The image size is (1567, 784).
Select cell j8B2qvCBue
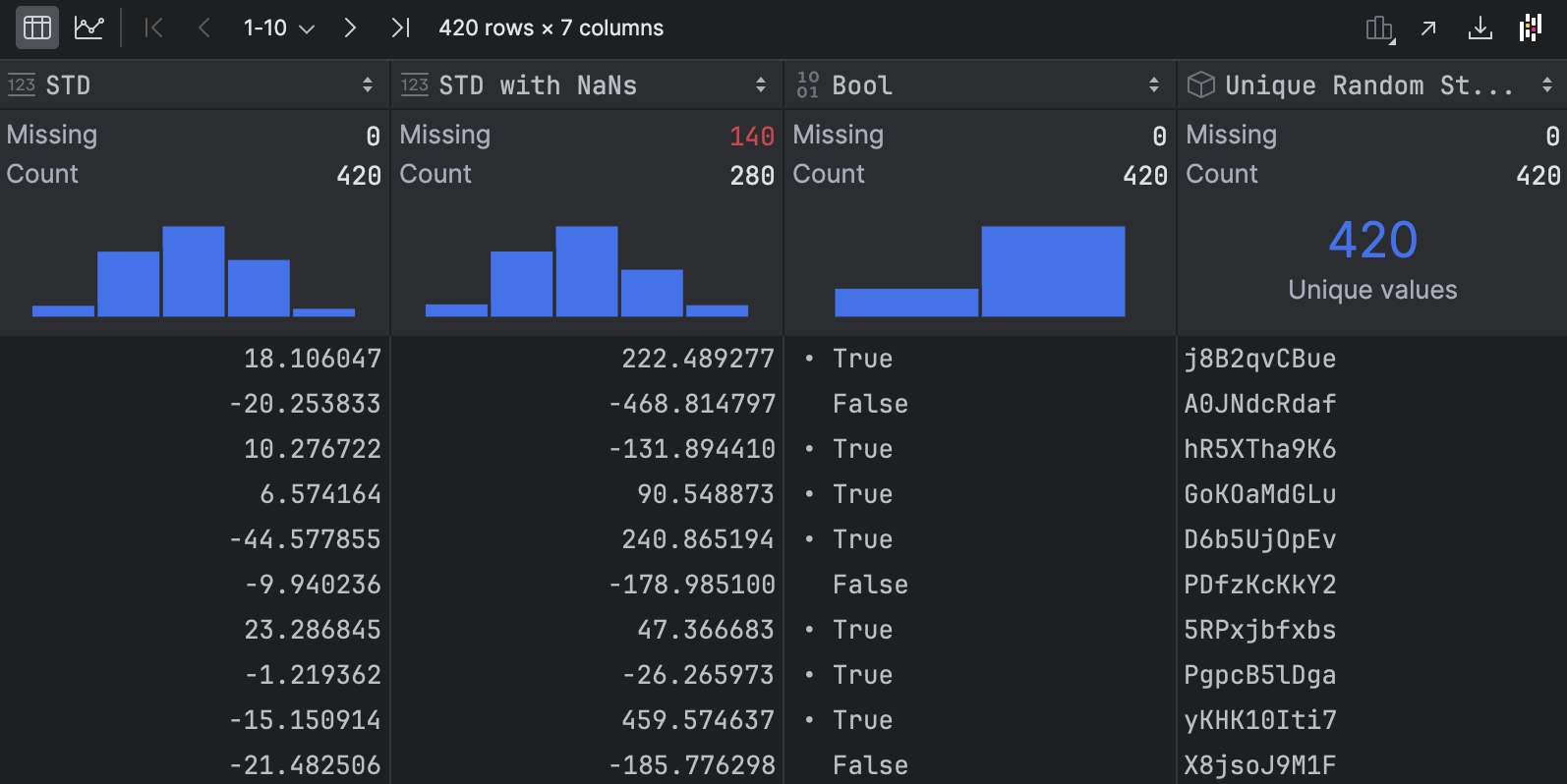pyautogui.click(x=1372, y=359)
